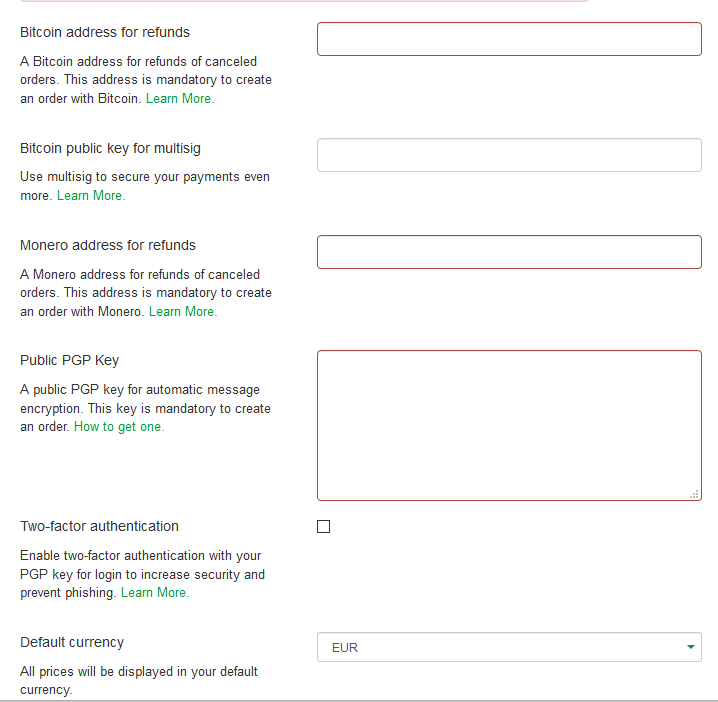
Task: Open Learn More link about Bitcoin refunds
Action: (180, 98)
